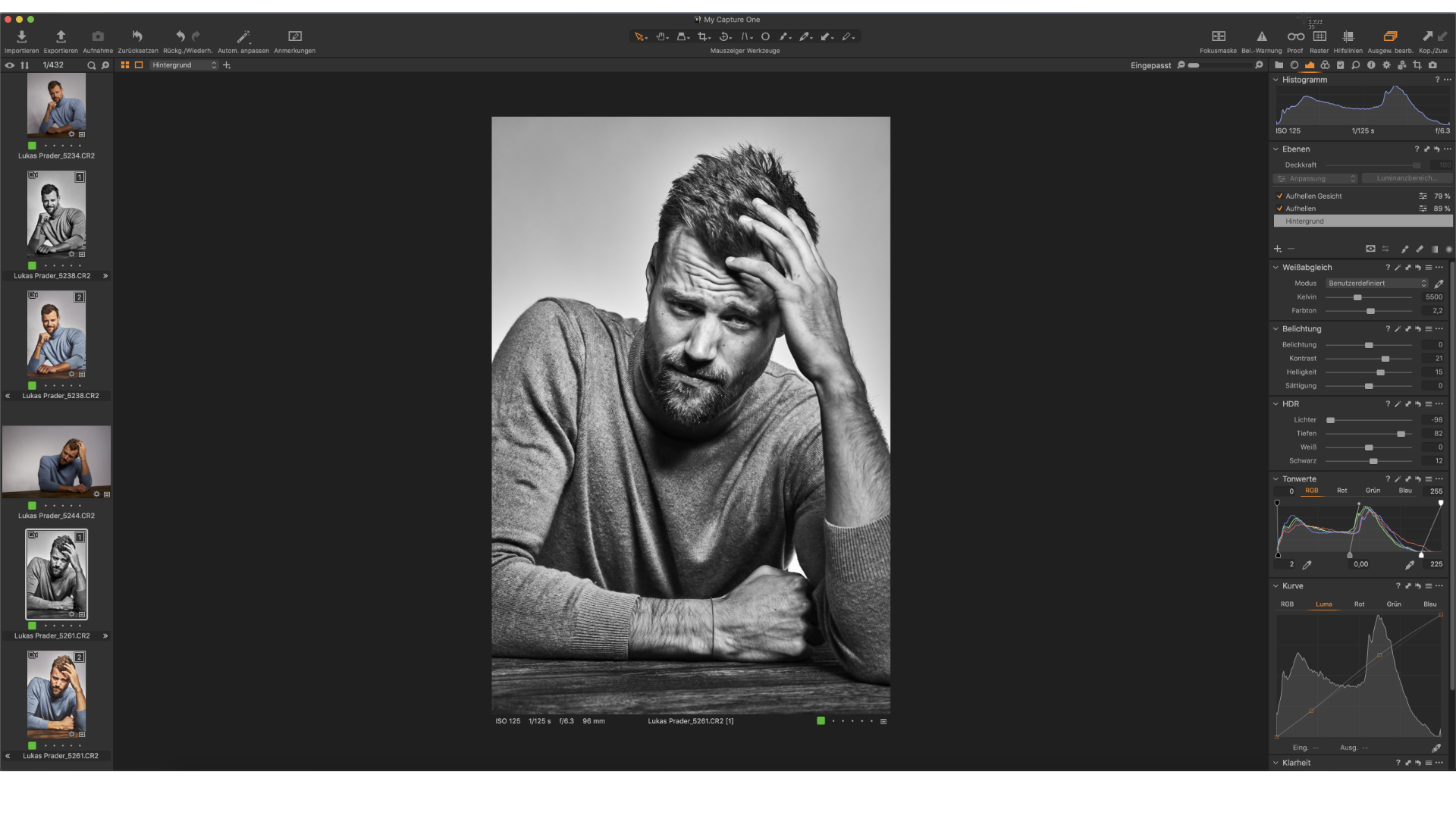
Task: Click the Zurücksetzen button
Action: point(137,36)
